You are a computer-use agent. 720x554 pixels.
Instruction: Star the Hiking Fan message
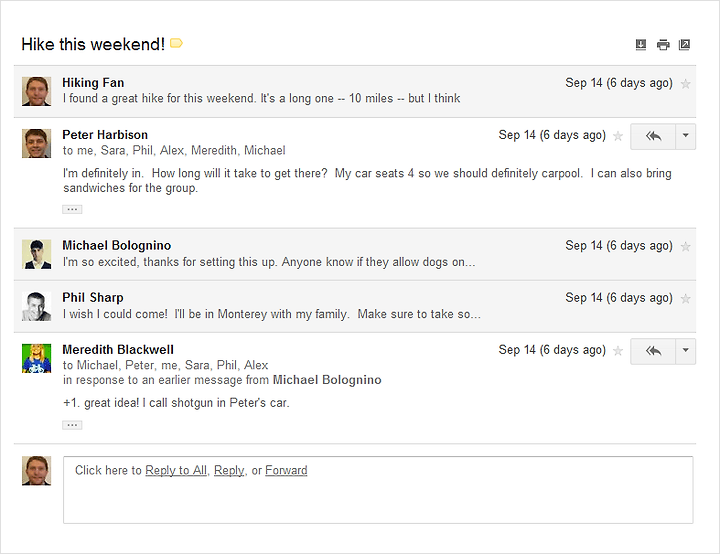point(686,84)
